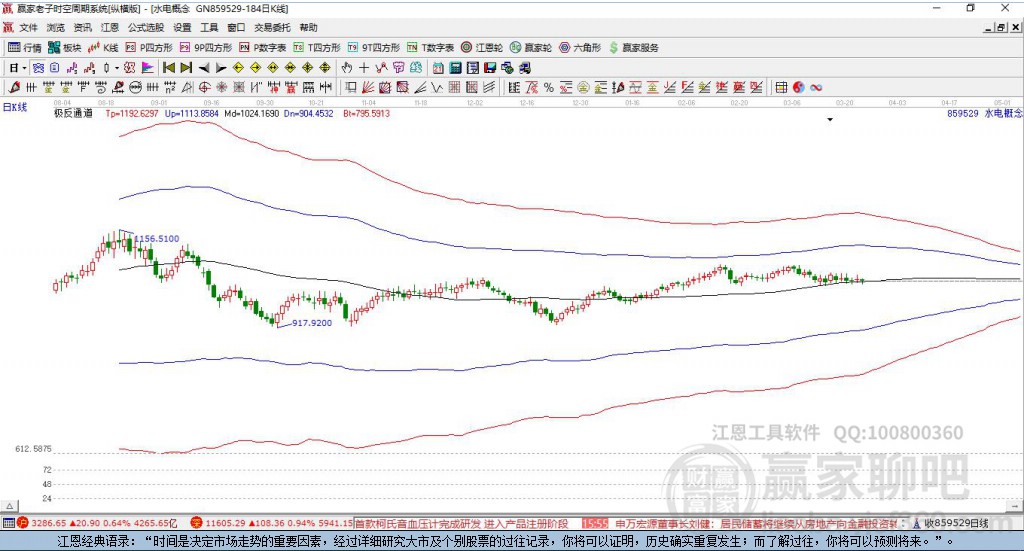Open the 工具 menu
Viewport: 1024px width, 551px height.
point(209,27)
